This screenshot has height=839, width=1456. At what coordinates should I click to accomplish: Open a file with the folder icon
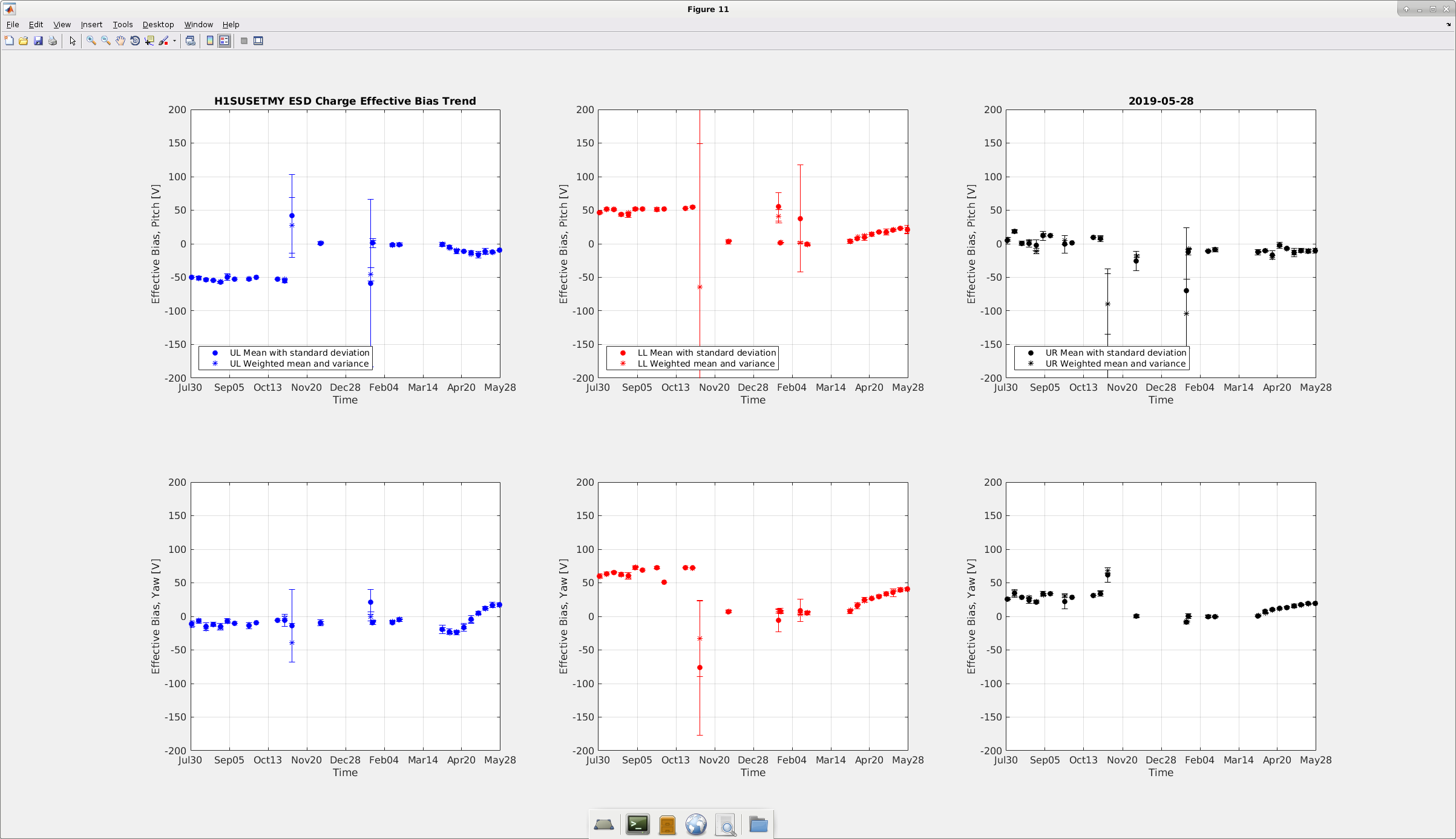[x=24, y=41]
